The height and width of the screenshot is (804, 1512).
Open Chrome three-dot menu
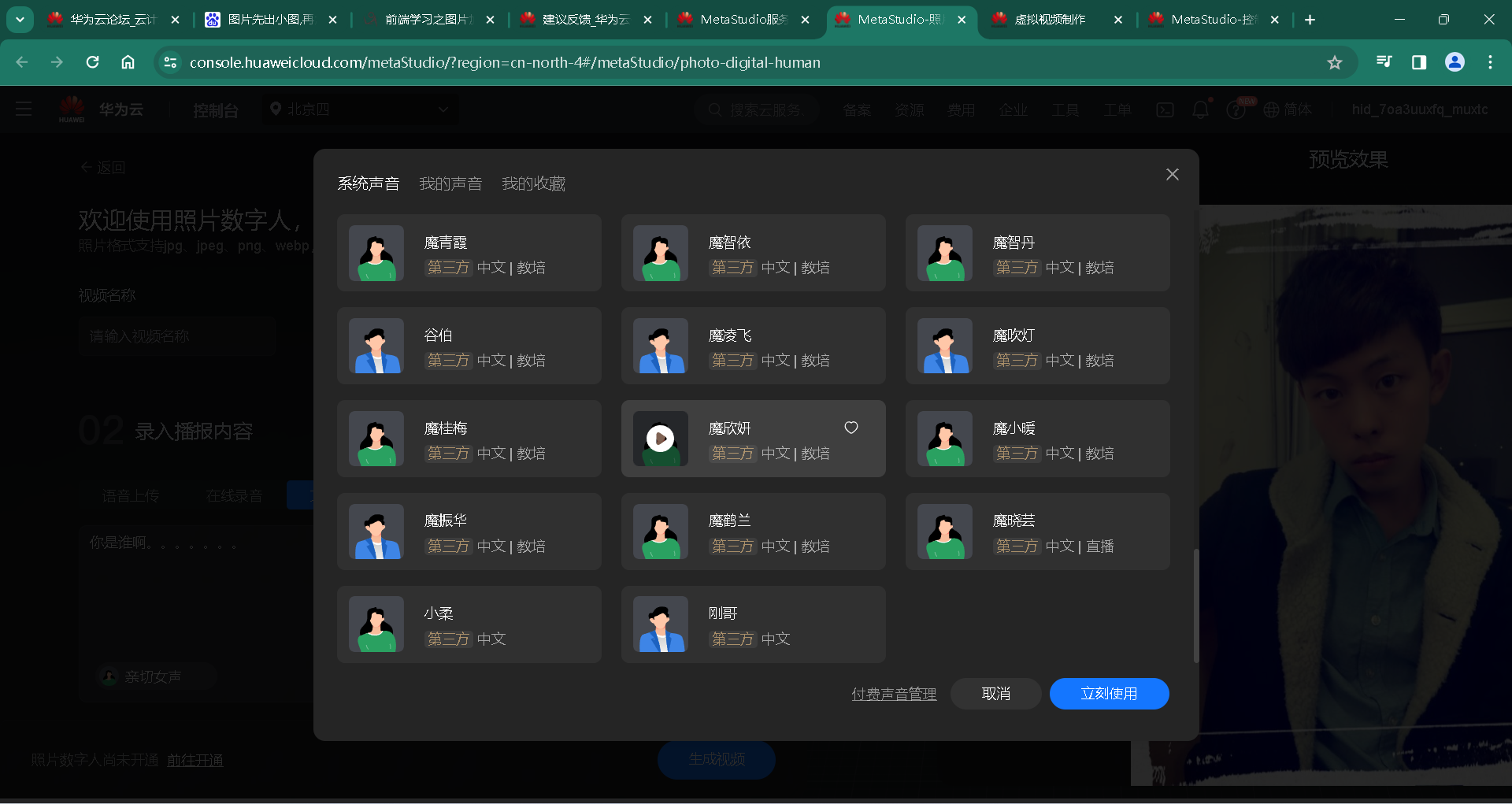click(1490, 62)
